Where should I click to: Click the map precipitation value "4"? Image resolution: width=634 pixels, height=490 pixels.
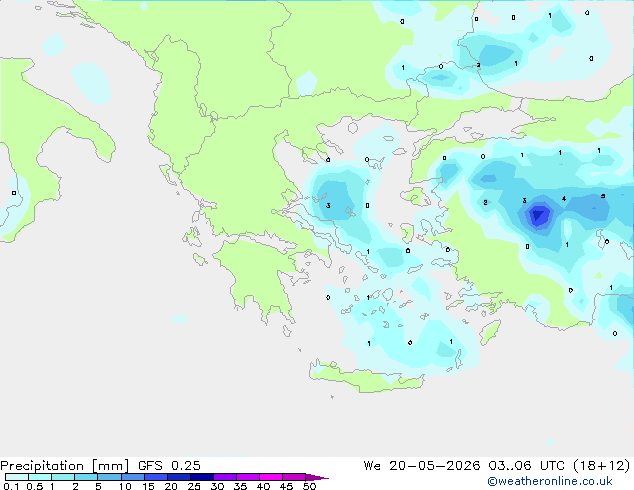point(564,199)
